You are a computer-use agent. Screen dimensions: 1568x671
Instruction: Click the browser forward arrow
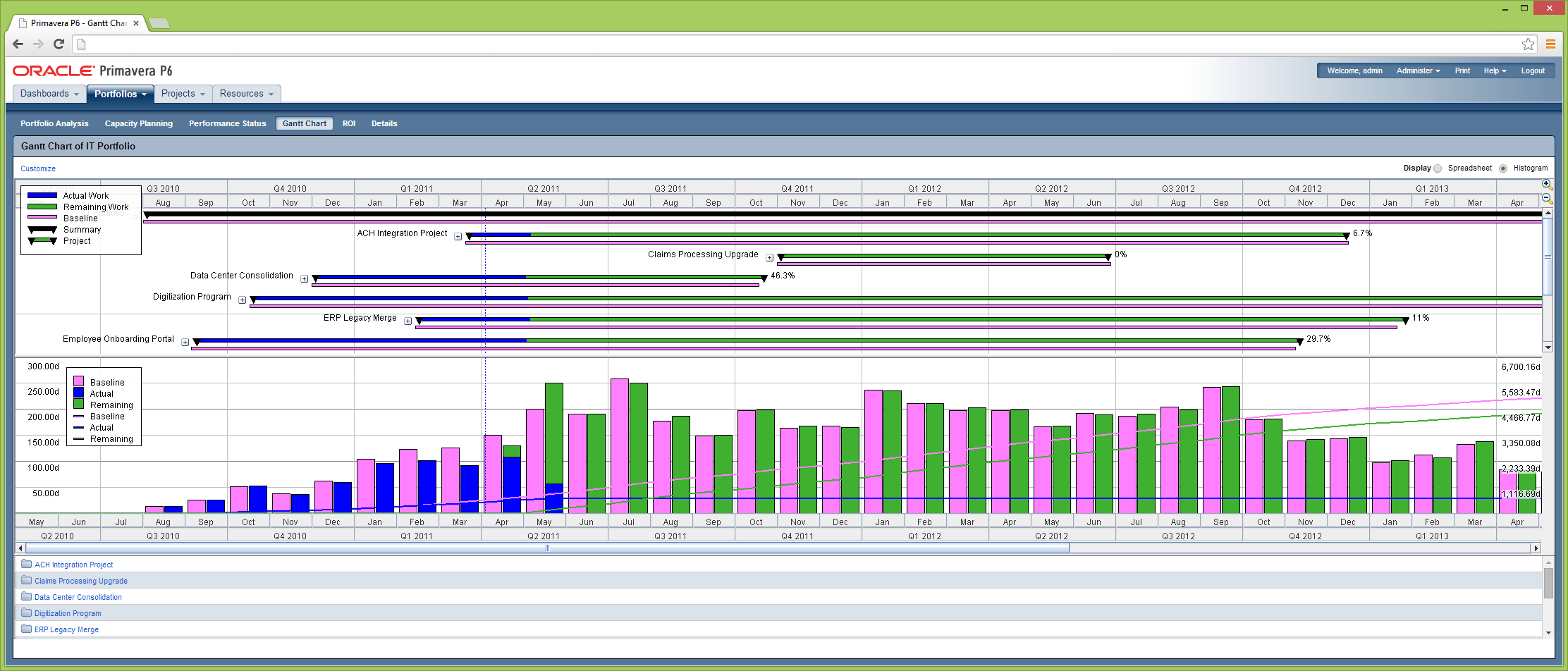point(38,44)
